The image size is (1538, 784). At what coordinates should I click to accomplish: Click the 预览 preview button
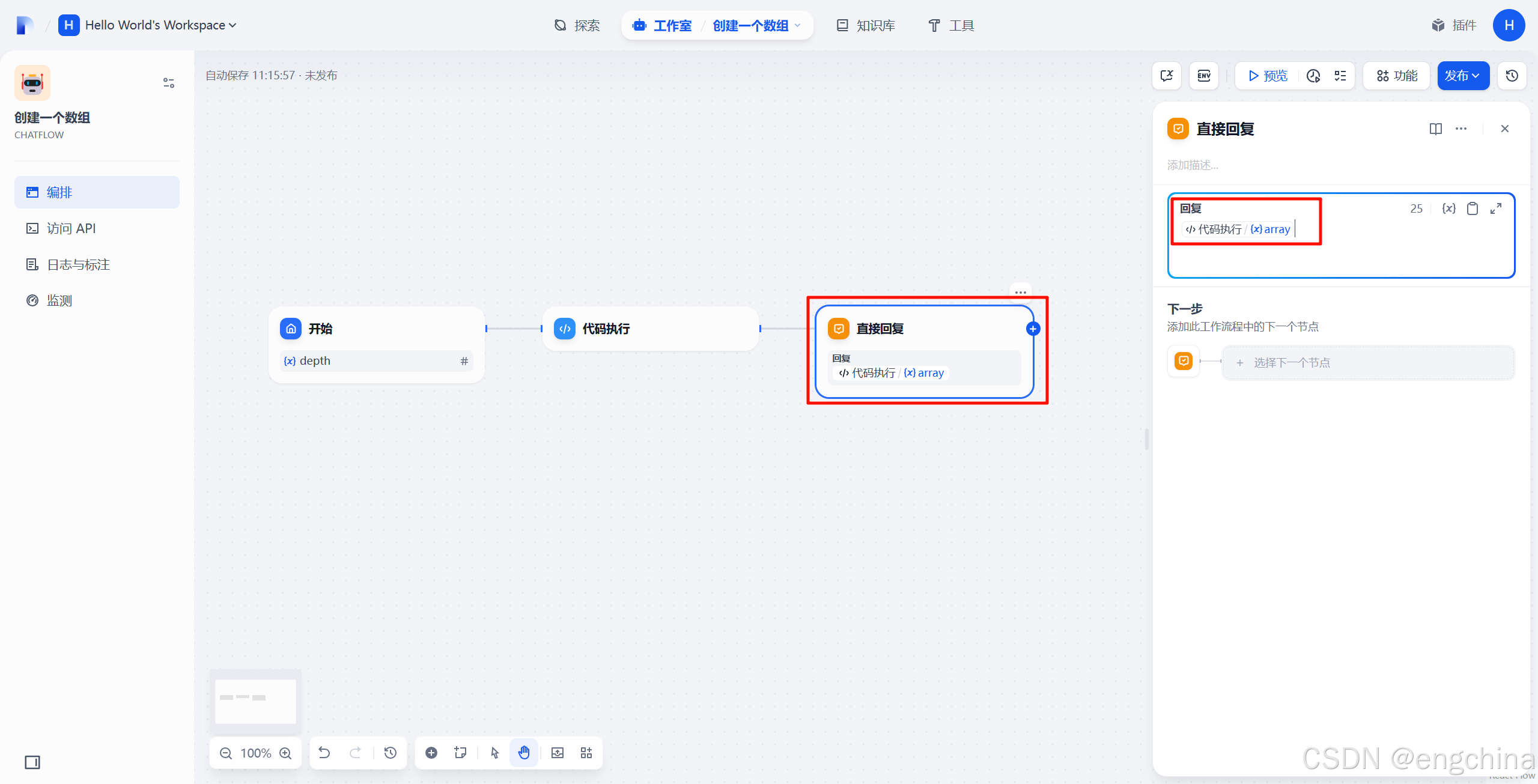[1268, 76]
